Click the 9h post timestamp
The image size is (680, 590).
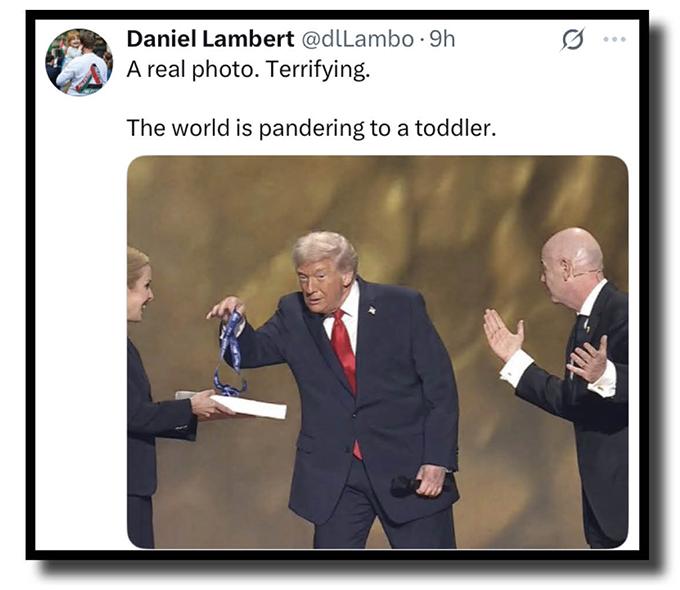click(x=442, y=39)
